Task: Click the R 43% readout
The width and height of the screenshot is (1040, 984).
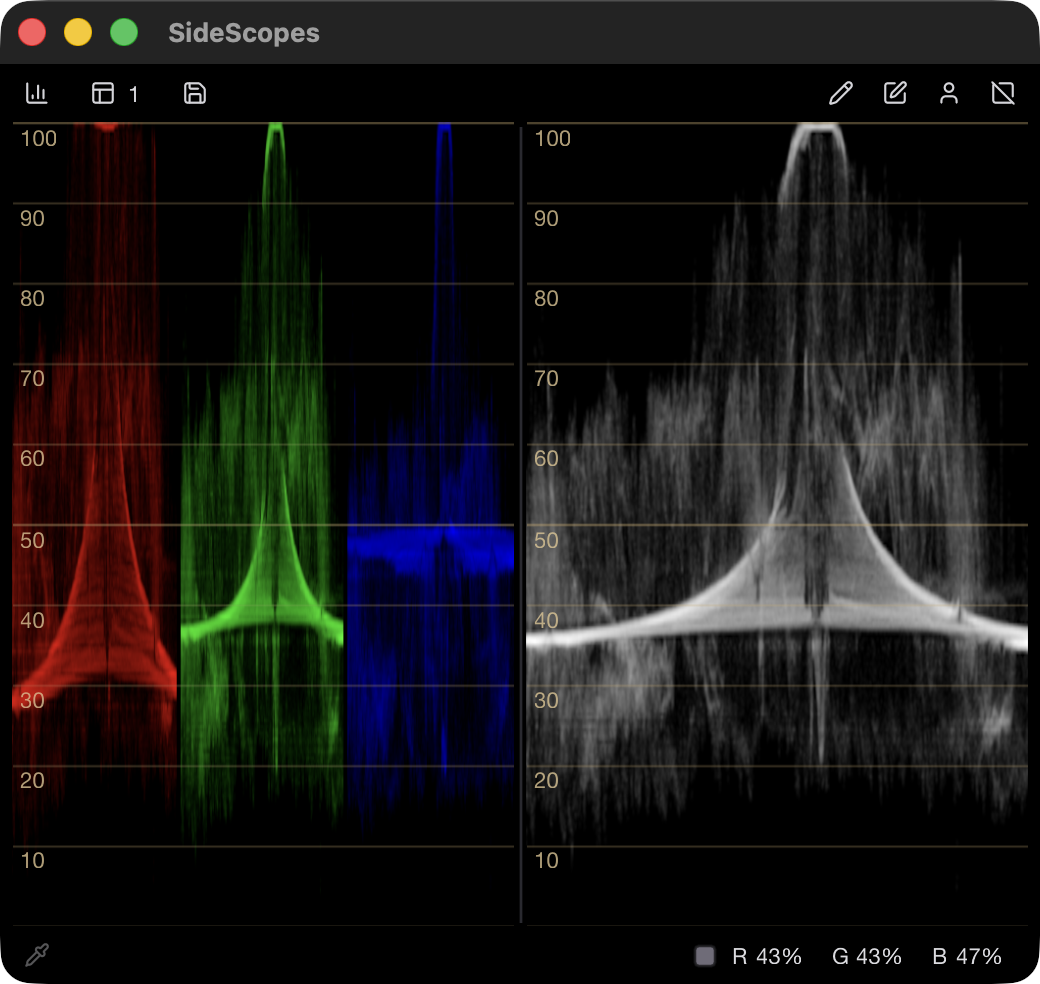Action: [767, 956]
